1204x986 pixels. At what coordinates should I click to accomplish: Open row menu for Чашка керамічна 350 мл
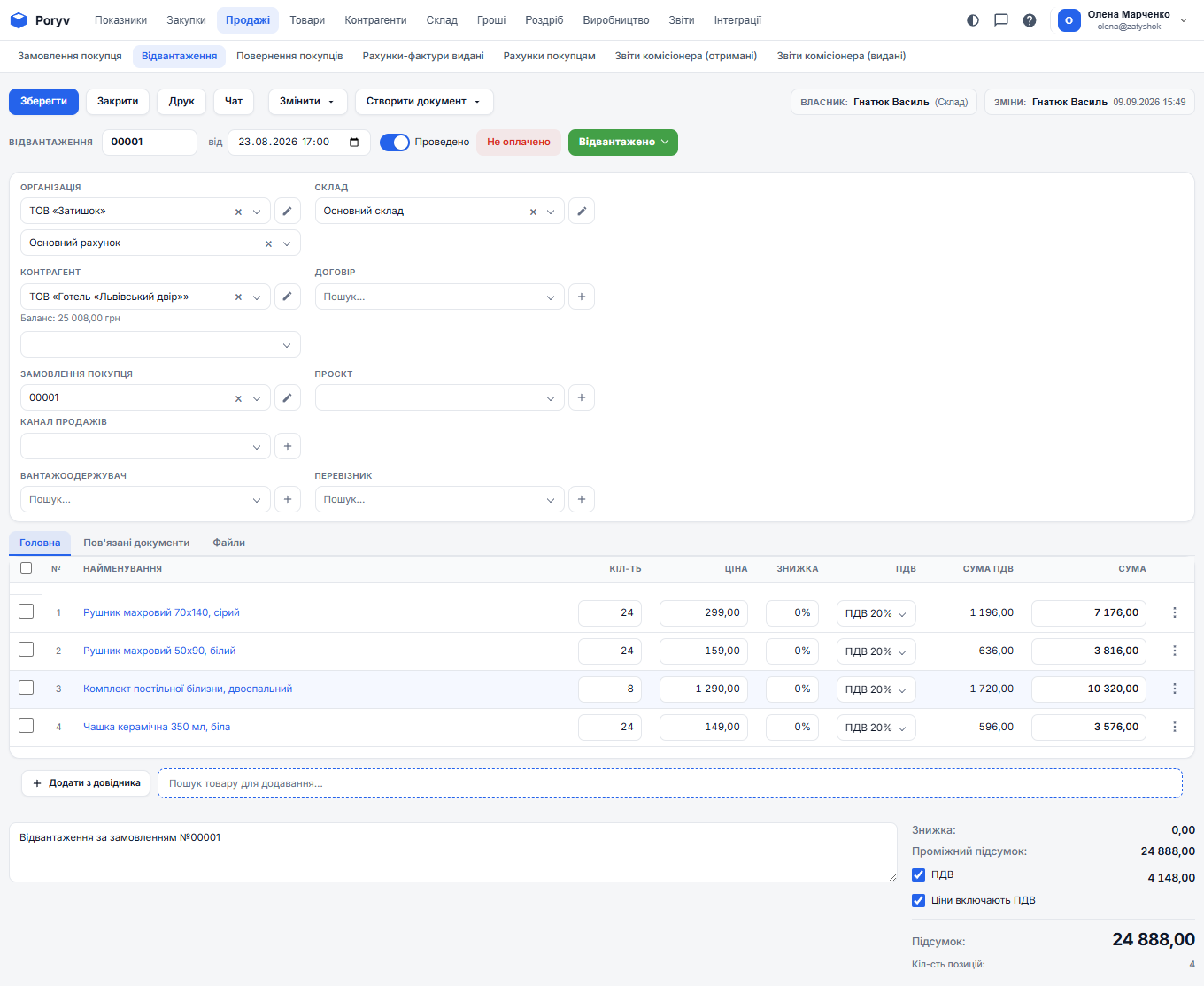tap(1175, 727)
